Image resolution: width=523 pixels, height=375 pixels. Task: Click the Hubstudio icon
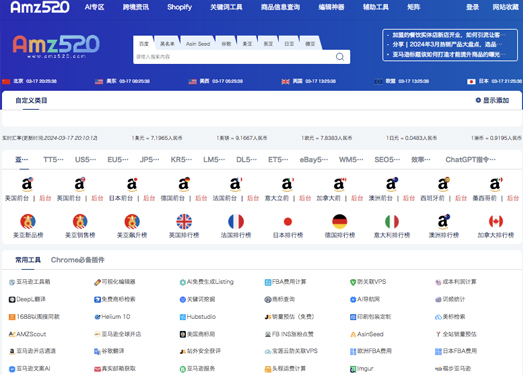183,317
